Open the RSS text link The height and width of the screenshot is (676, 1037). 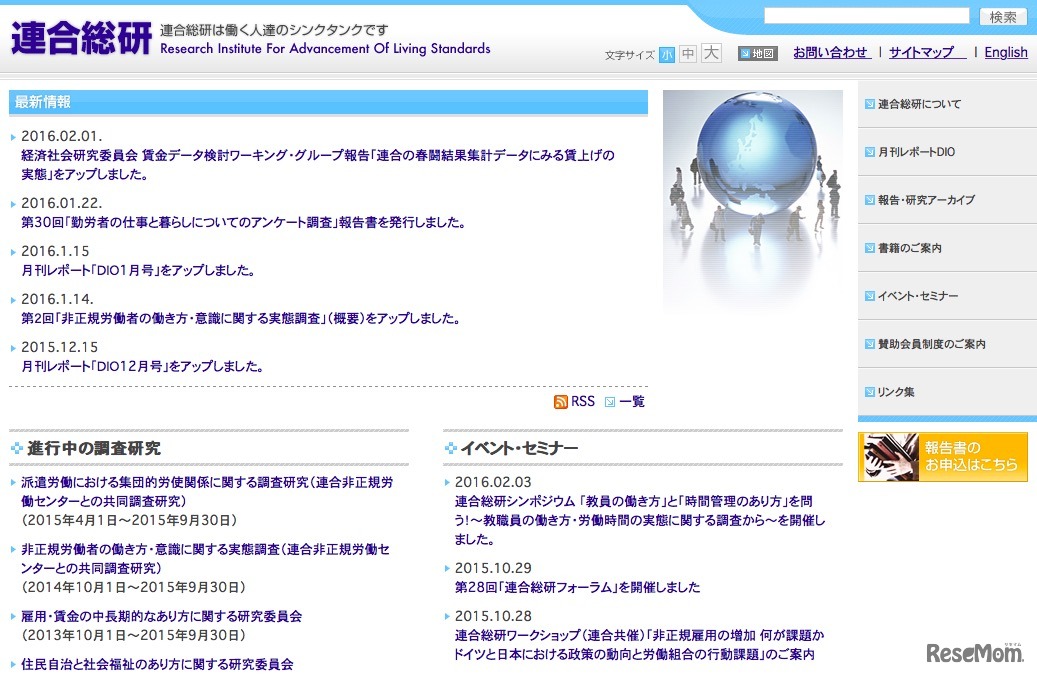[583, 401]
